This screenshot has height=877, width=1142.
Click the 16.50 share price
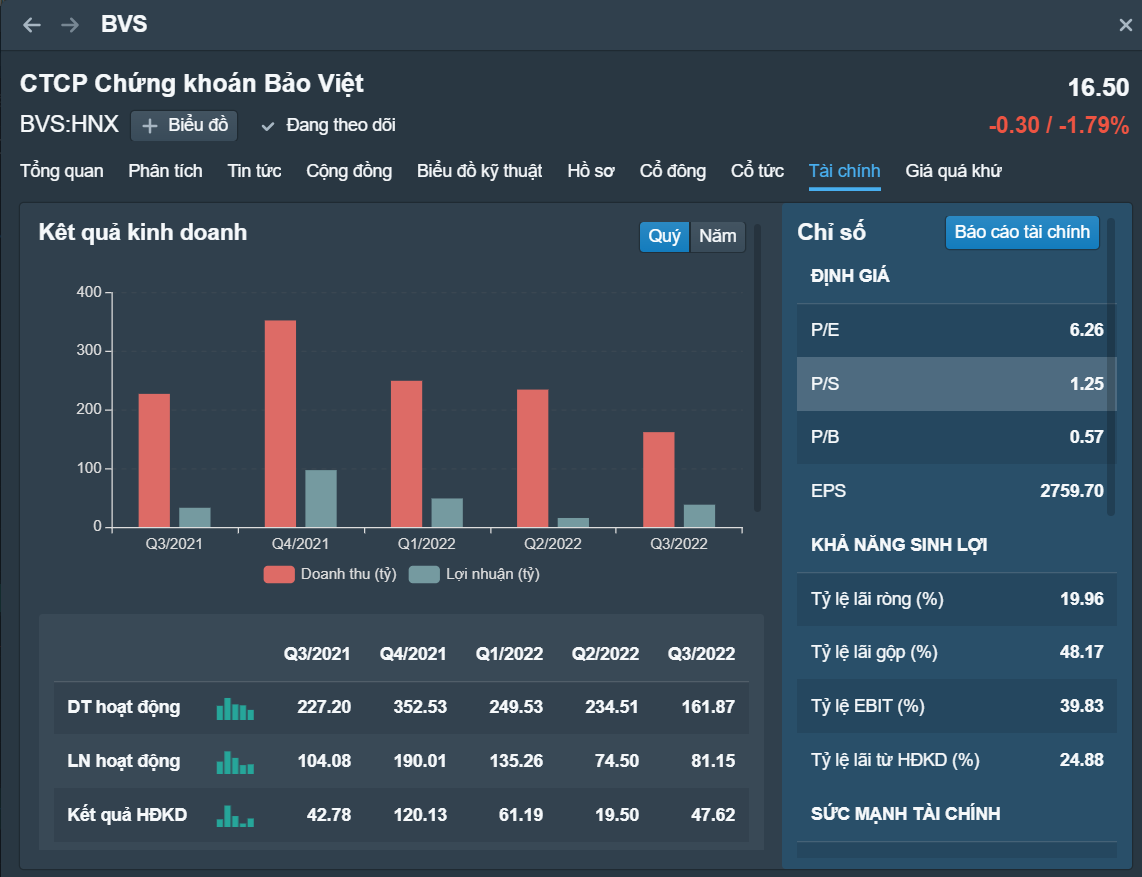pyautogui.click(x=1098, y=88)
